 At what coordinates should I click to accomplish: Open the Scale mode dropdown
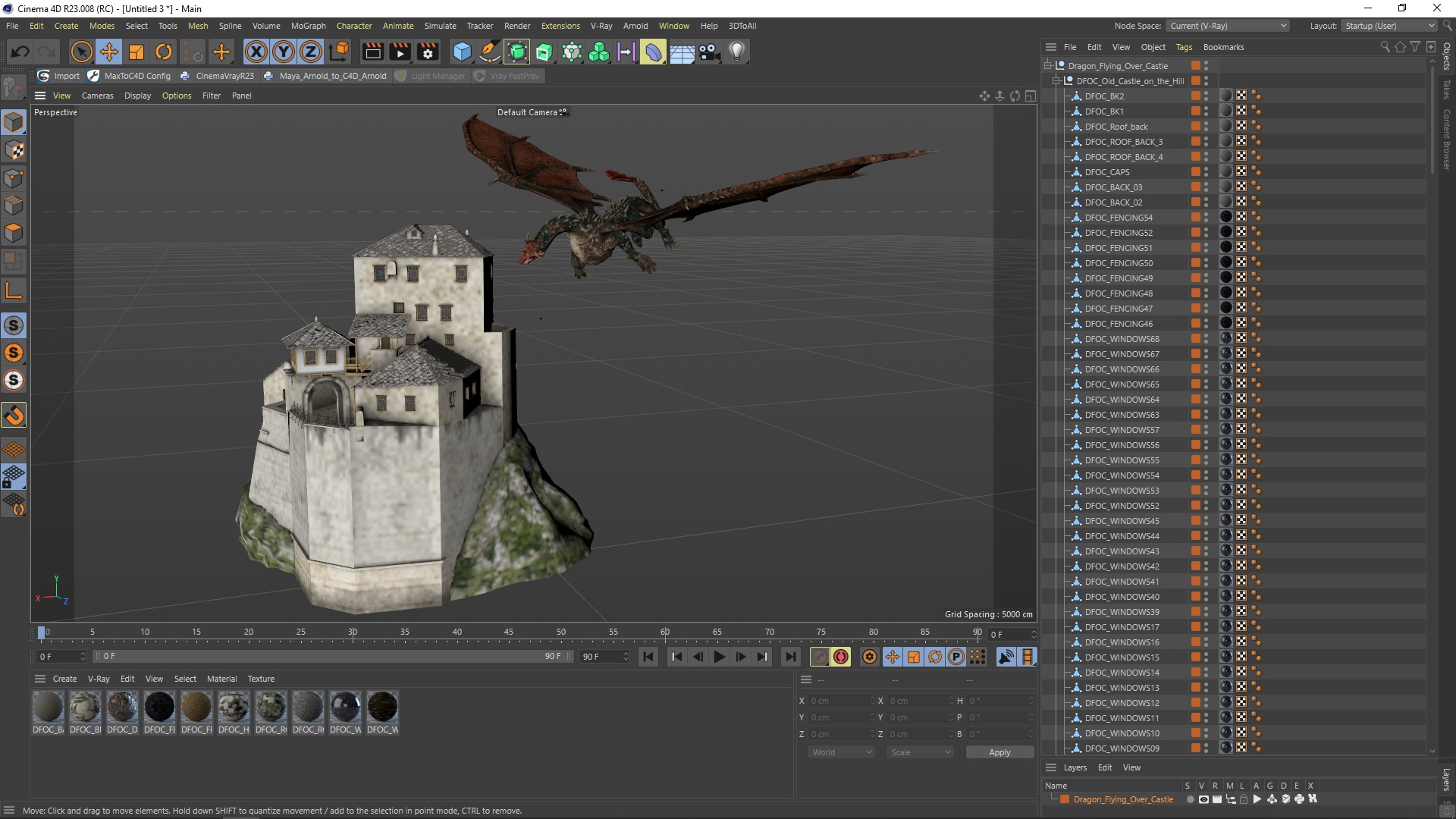click(920, 752)
